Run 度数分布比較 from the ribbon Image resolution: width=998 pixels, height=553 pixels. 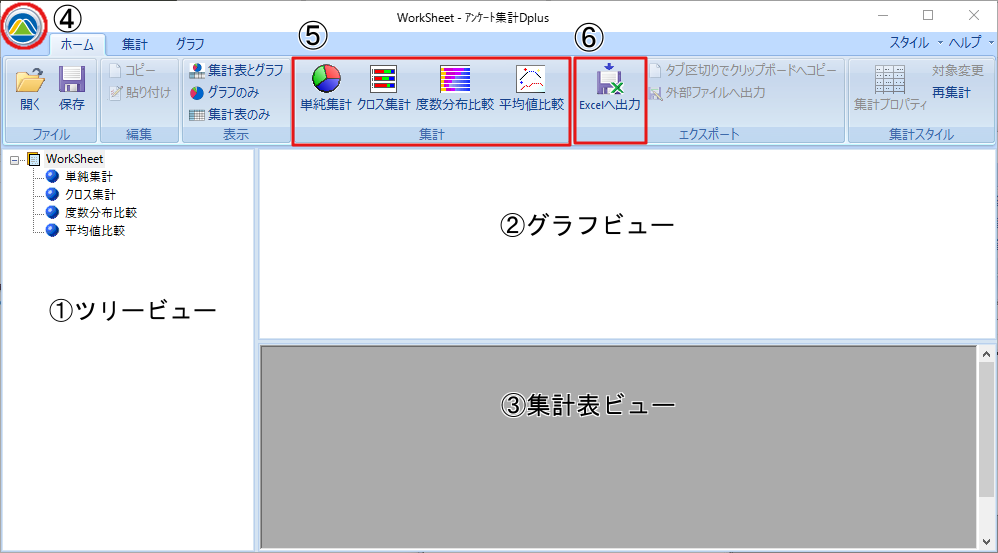click(454, 88)
